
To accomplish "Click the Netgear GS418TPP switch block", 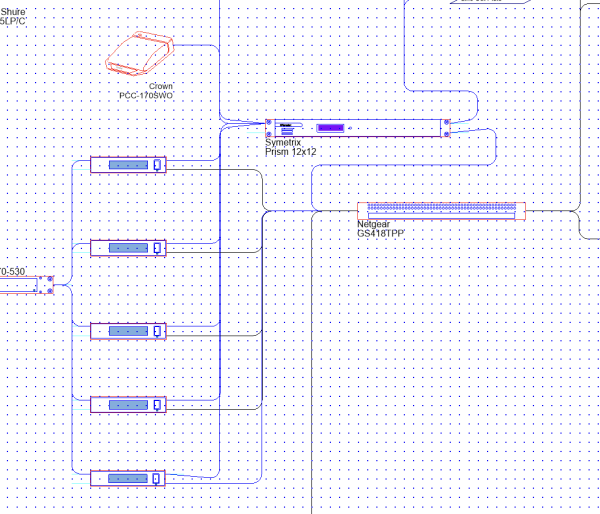I will (439, 211).
